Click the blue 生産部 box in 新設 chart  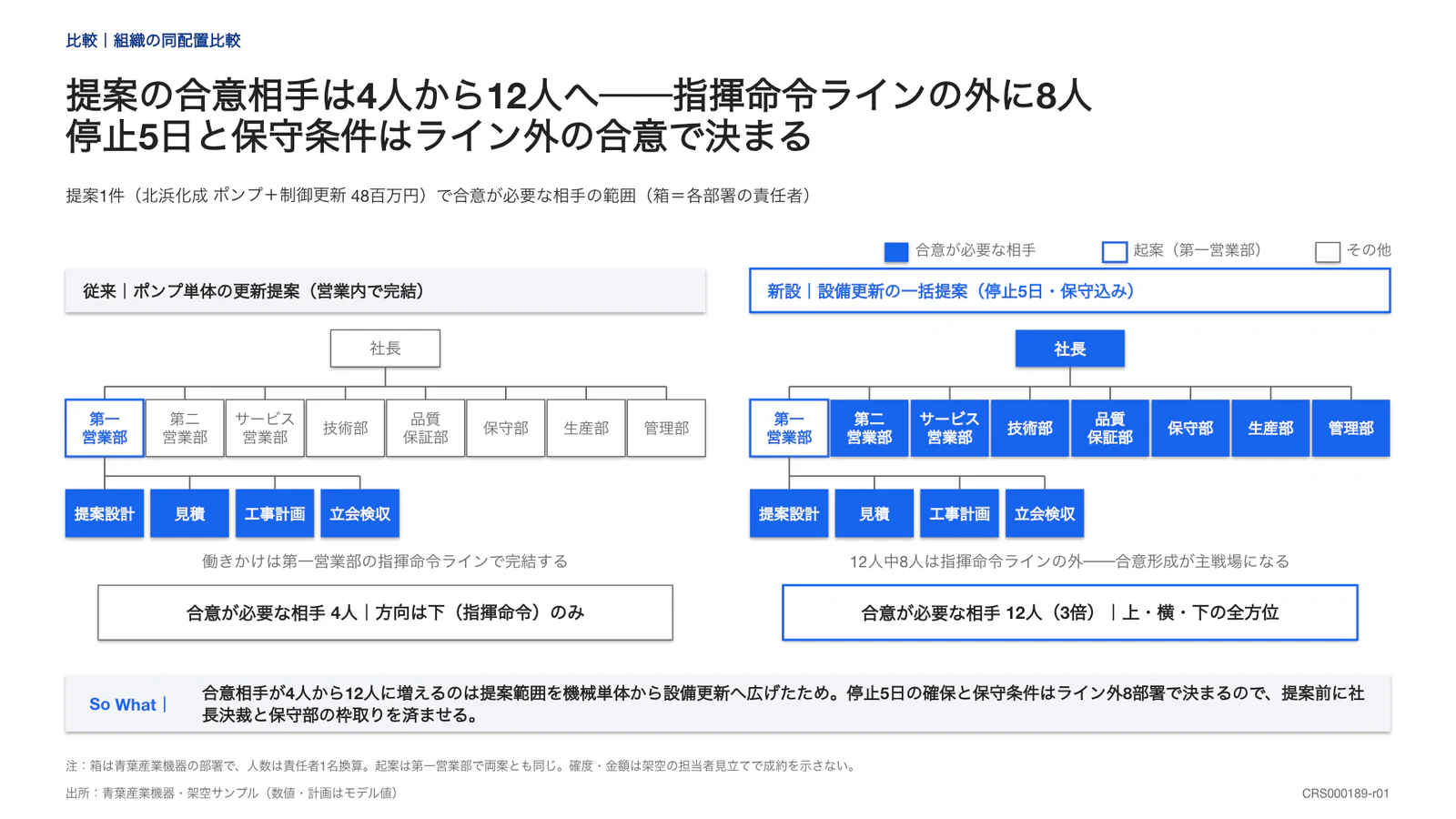click(x=1270, y=428)
